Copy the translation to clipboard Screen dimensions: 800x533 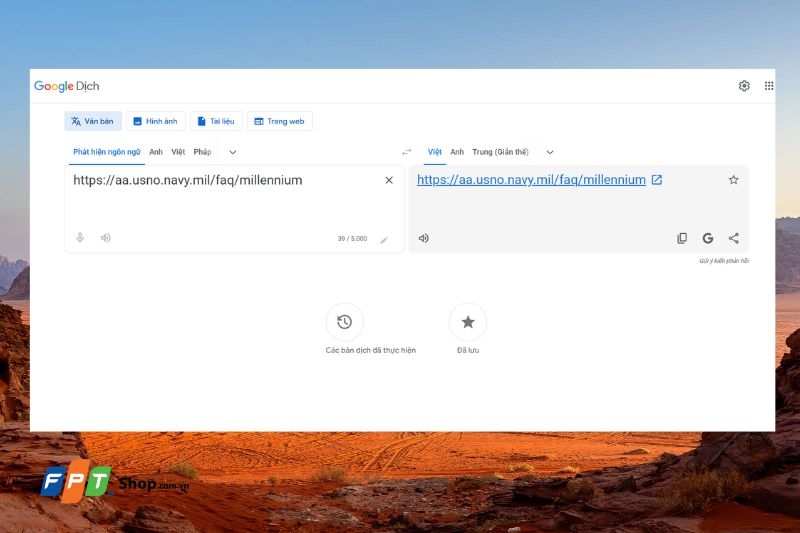point(682,238)
